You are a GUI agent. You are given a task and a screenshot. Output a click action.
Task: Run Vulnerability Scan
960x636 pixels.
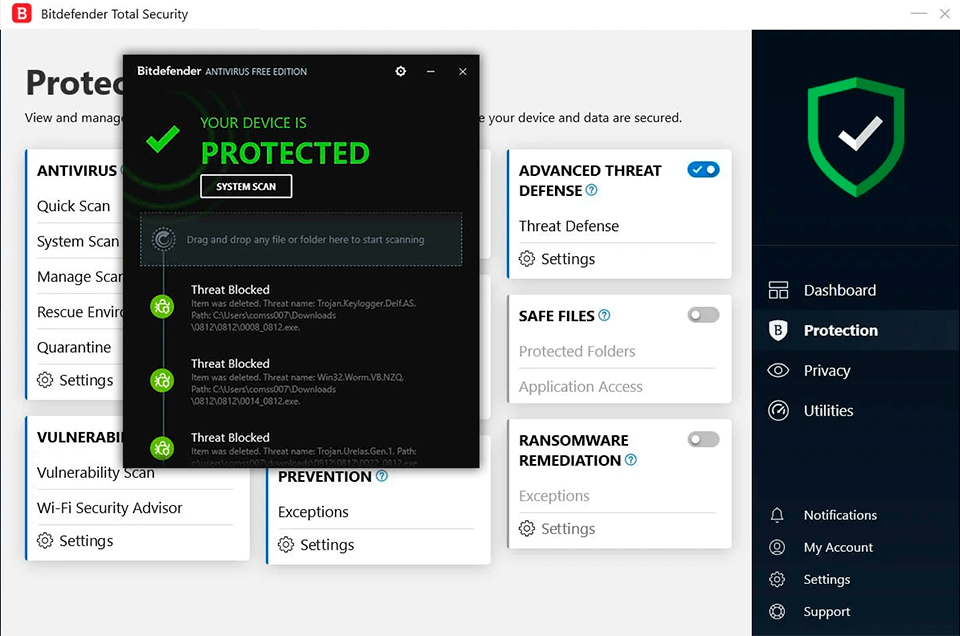[96, 473]
